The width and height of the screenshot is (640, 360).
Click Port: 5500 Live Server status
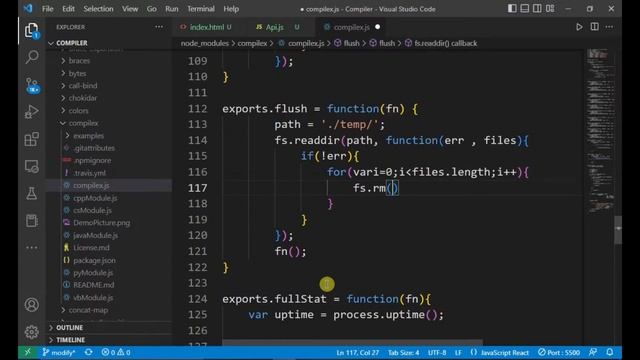tap(559, 352)
